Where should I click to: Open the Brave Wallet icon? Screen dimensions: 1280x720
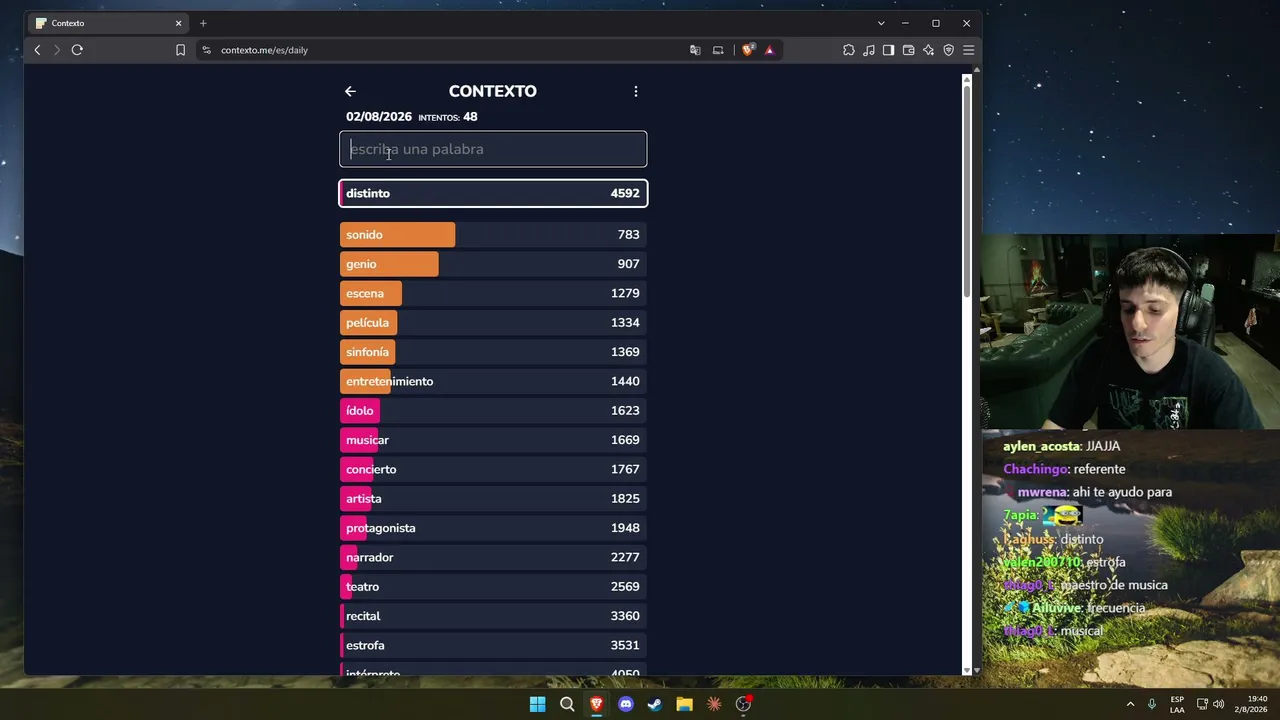pos(908,50)
